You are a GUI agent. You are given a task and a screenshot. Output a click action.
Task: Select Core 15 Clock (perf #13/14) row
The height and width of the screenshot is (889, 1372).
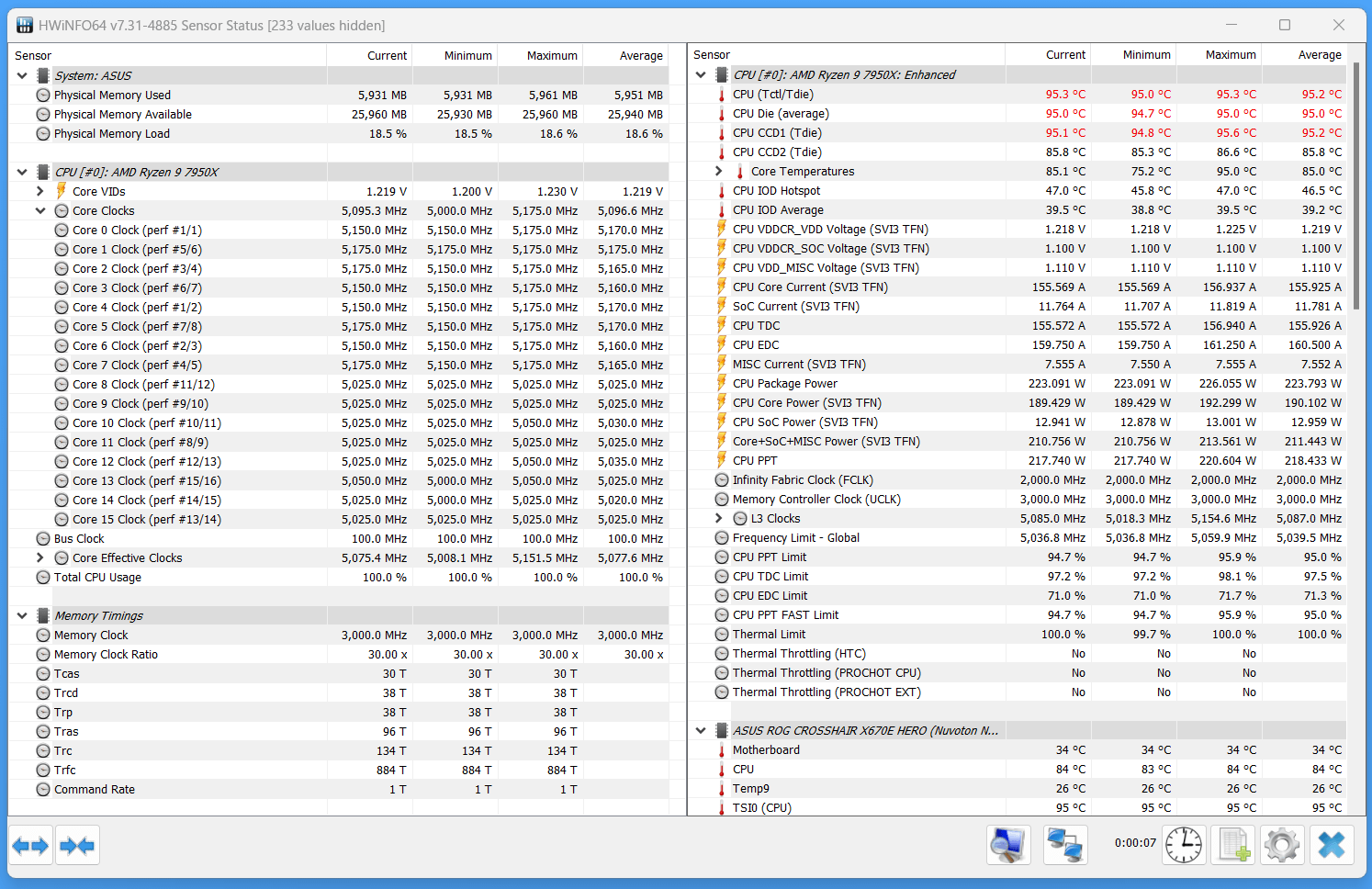point(338,520)
